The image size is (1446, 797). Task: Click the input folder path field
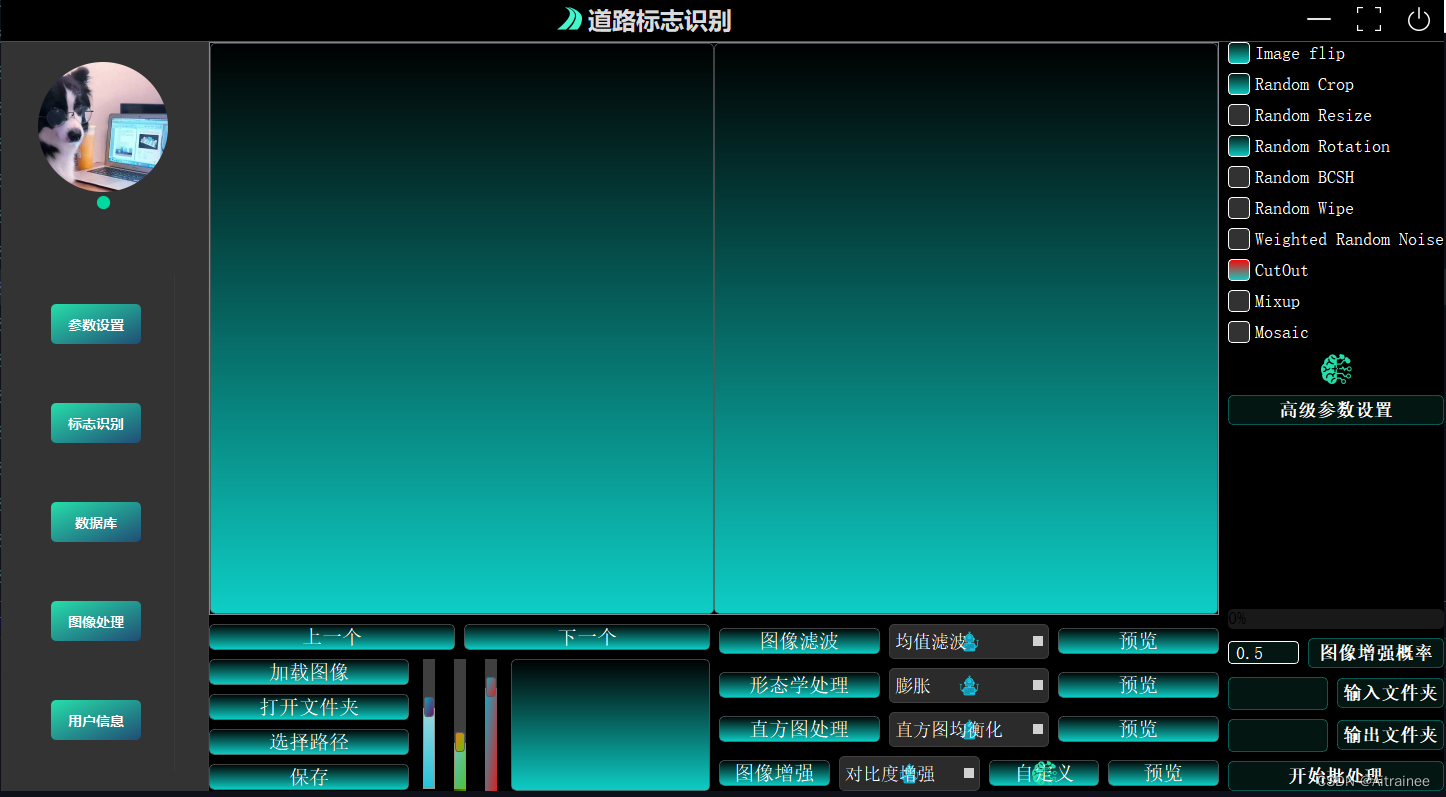(1278, 693)
